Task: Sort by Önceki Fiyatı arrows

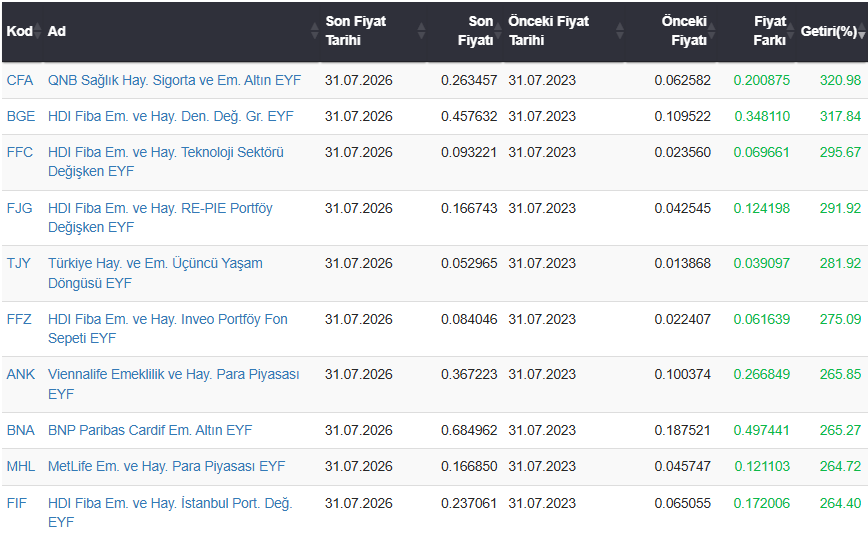Action: pos(712,31)
